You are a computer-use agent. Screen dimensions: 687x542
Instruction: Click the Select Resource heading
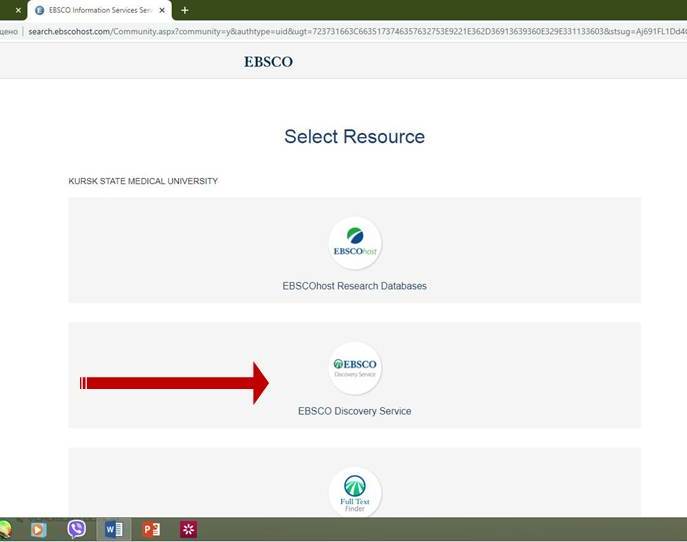(354, 136)
